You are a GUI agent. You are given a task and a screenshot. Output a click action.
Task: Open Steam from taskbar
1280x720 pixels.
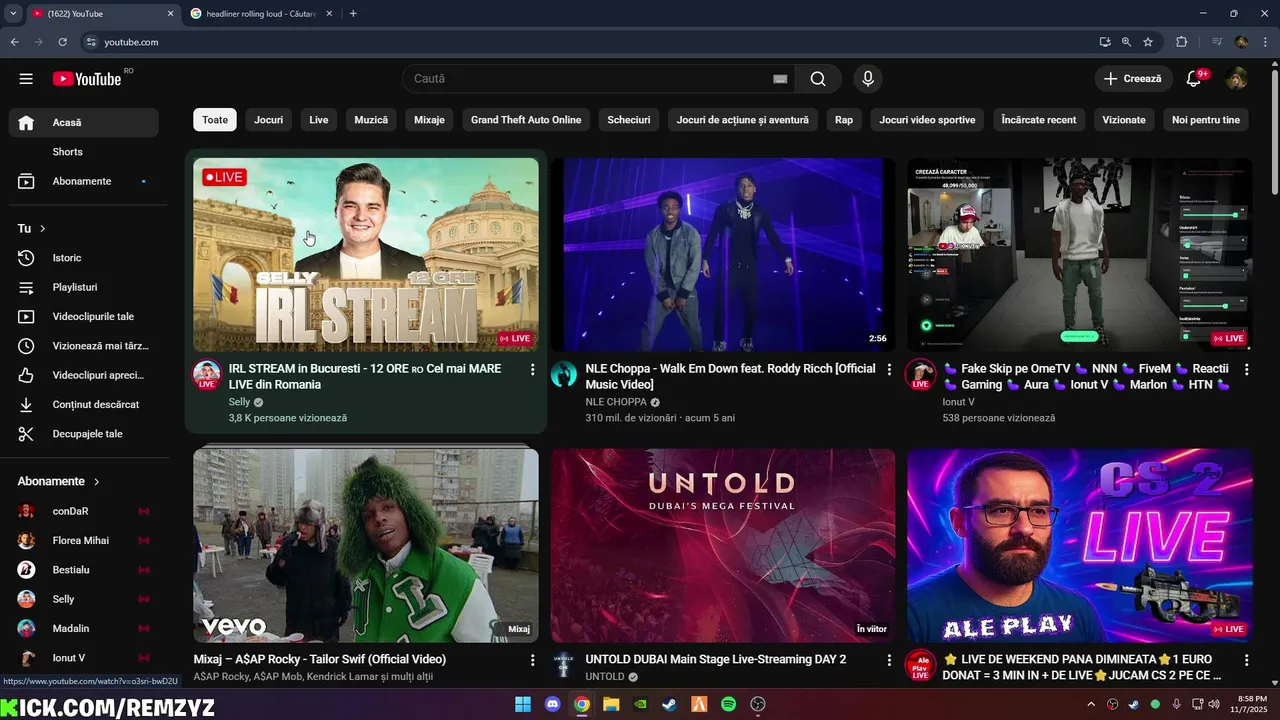pyautogui.click(x=669, y=704)
